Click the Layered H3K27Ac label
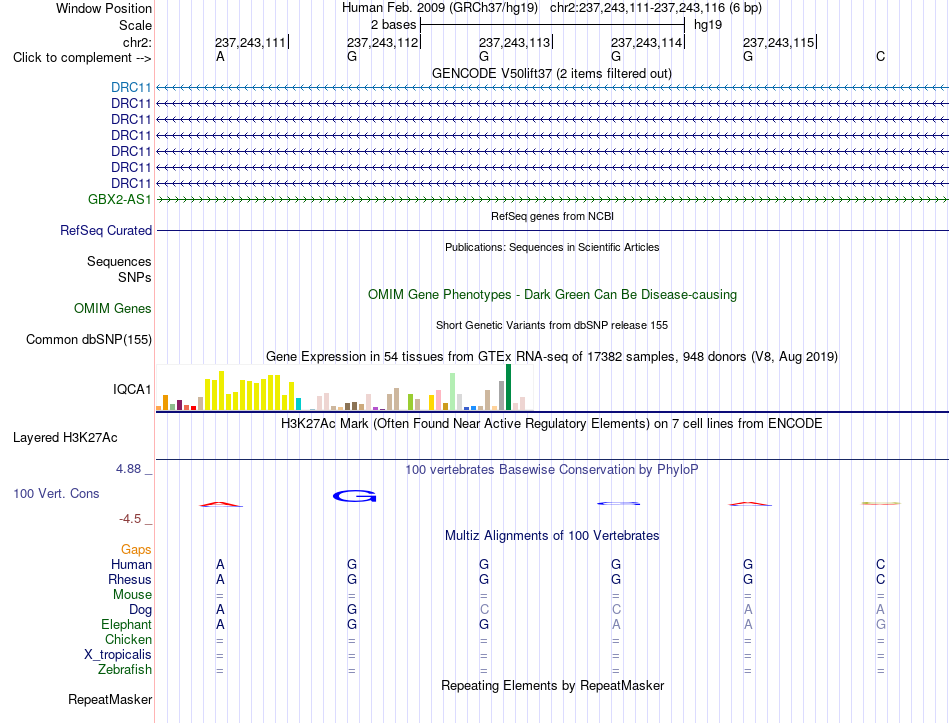 pyautogui.click(x=65, y=438)
